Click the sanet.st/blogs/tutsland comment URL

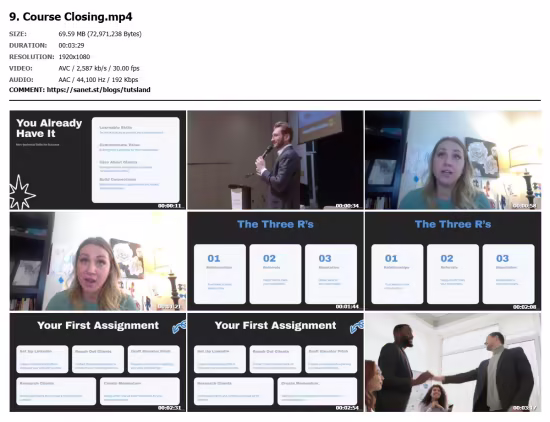pos(99,90)
